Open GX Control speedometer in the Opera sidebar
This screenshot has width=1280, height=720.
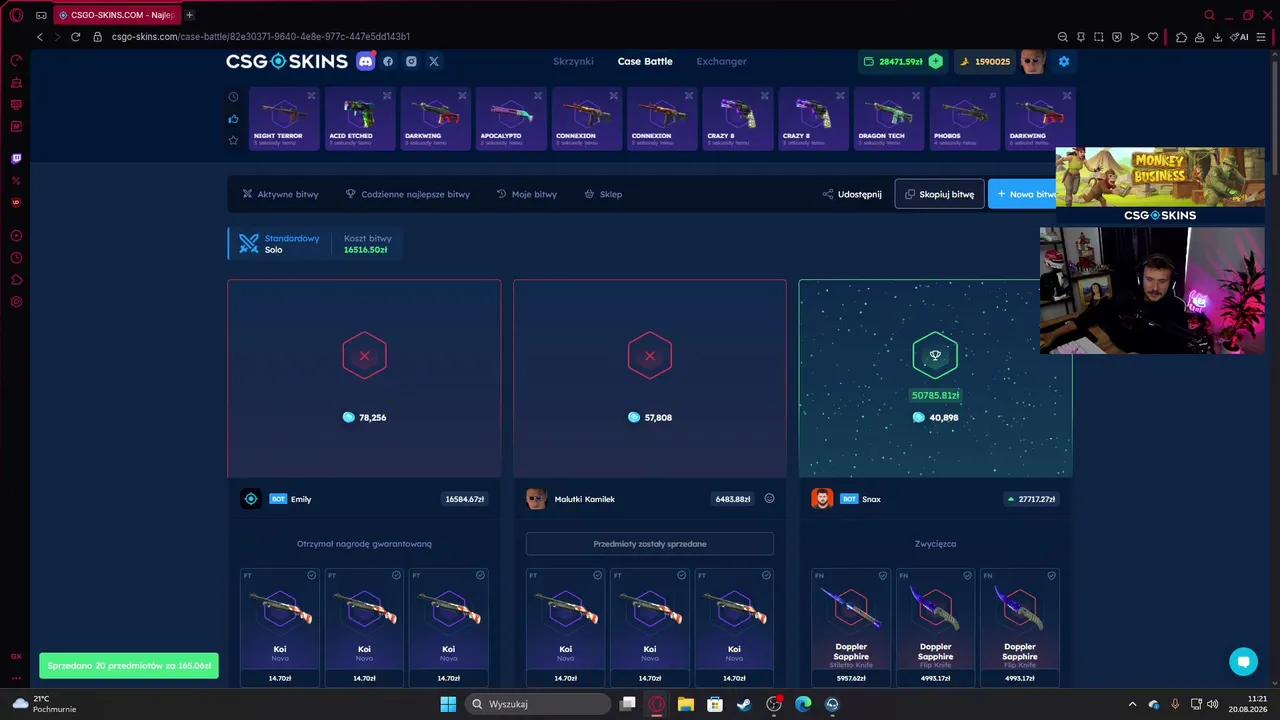[x=16, y=60]
